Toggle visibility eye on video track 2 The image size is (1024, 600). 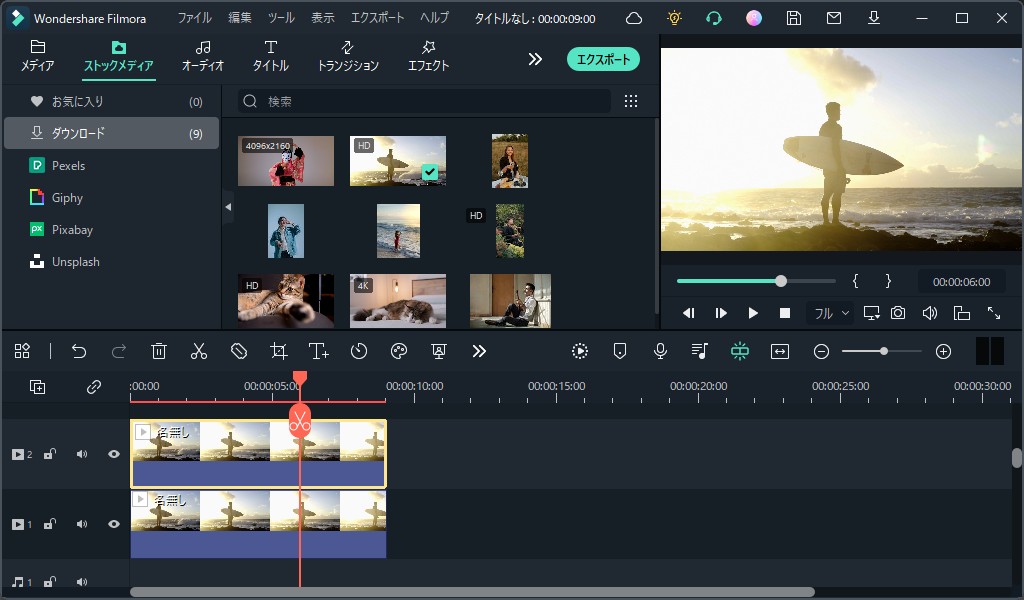114,454
